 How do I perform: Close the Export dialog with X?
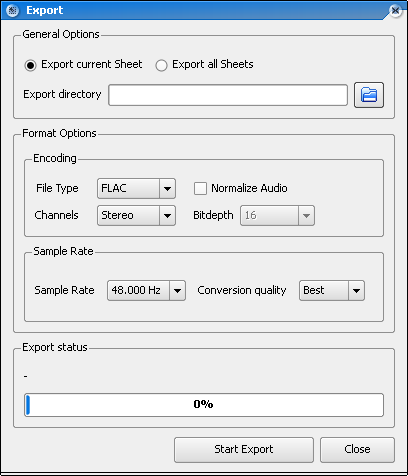pyautogui.click(x=395, y=10)
